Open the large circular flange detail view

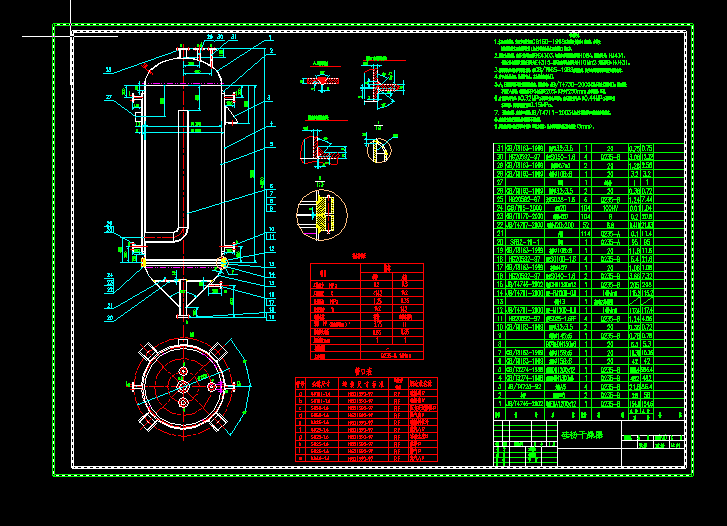tap(322, 215)
